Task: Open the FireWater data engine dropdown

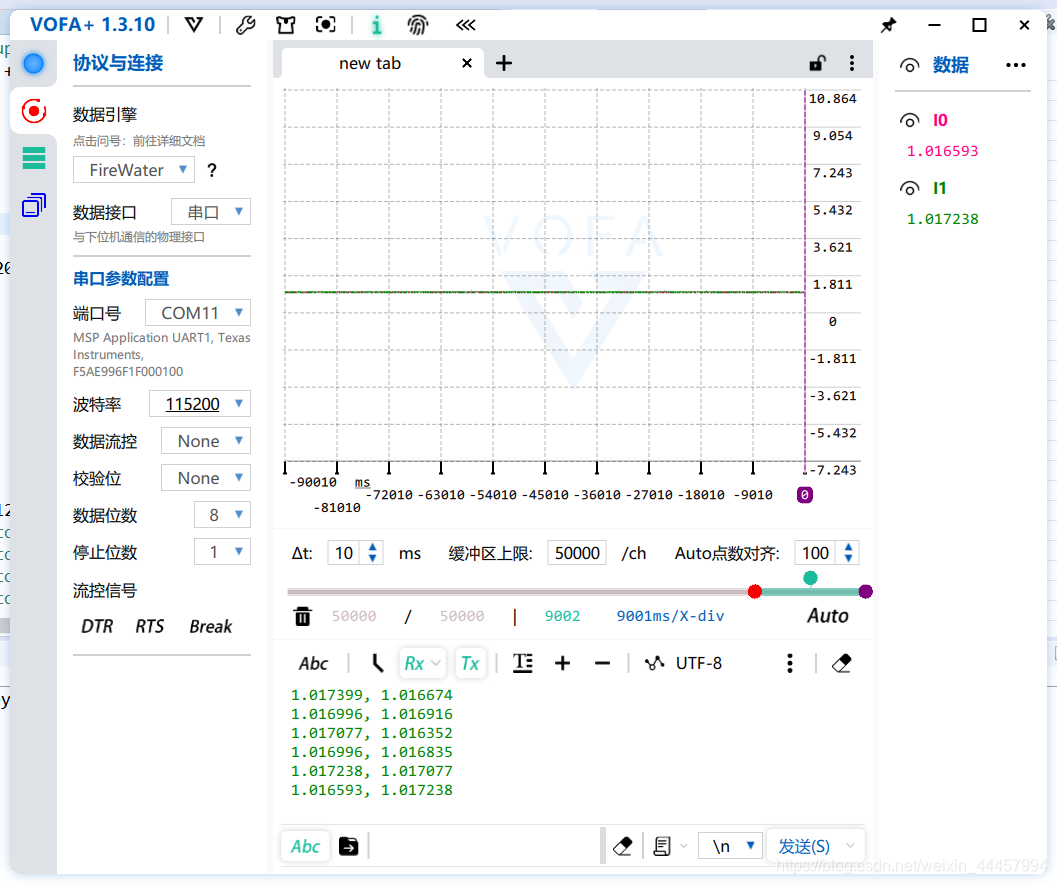Action: click(133, 170)
